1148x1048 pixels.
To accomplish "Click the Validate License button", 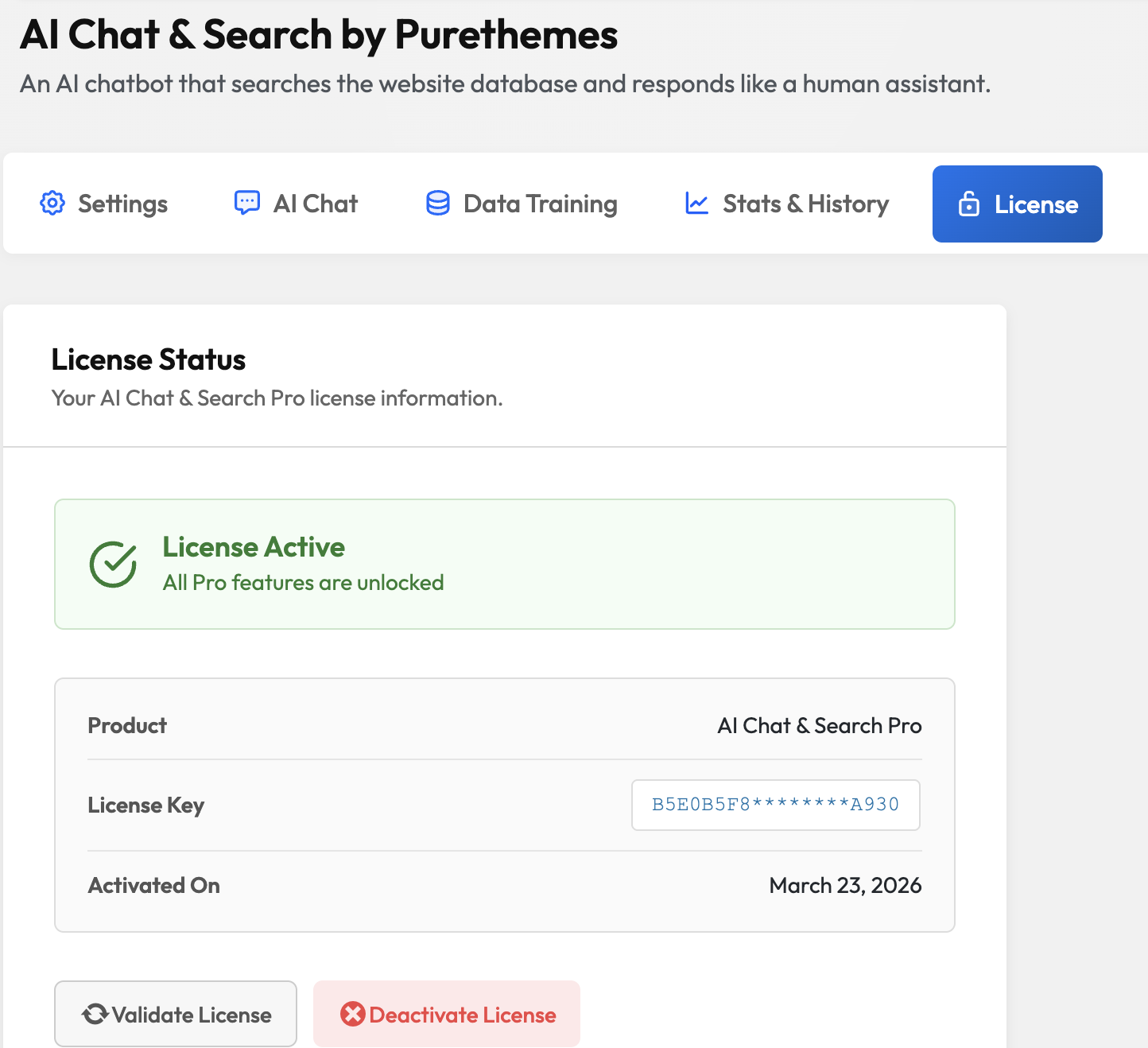I will click(176, 1014).
